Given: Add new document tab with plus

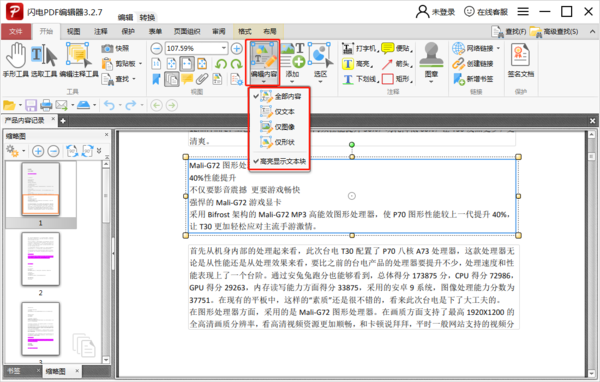Looking at the screenshot, I should [x=63, y=121].
